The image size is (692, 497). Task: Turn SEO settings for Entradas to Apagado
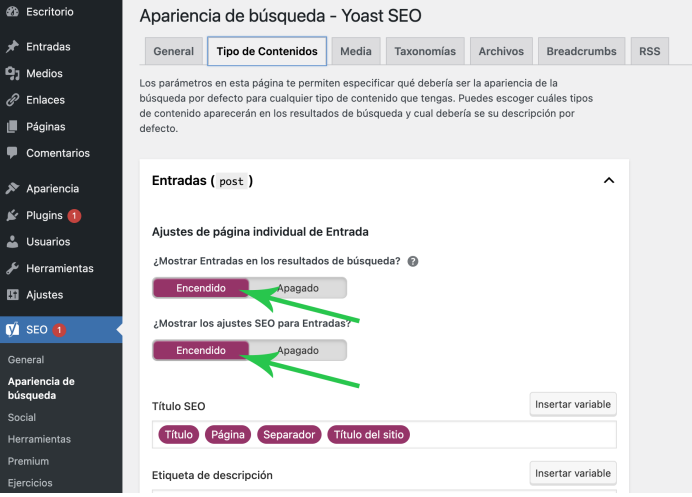(x=298, y=350)
